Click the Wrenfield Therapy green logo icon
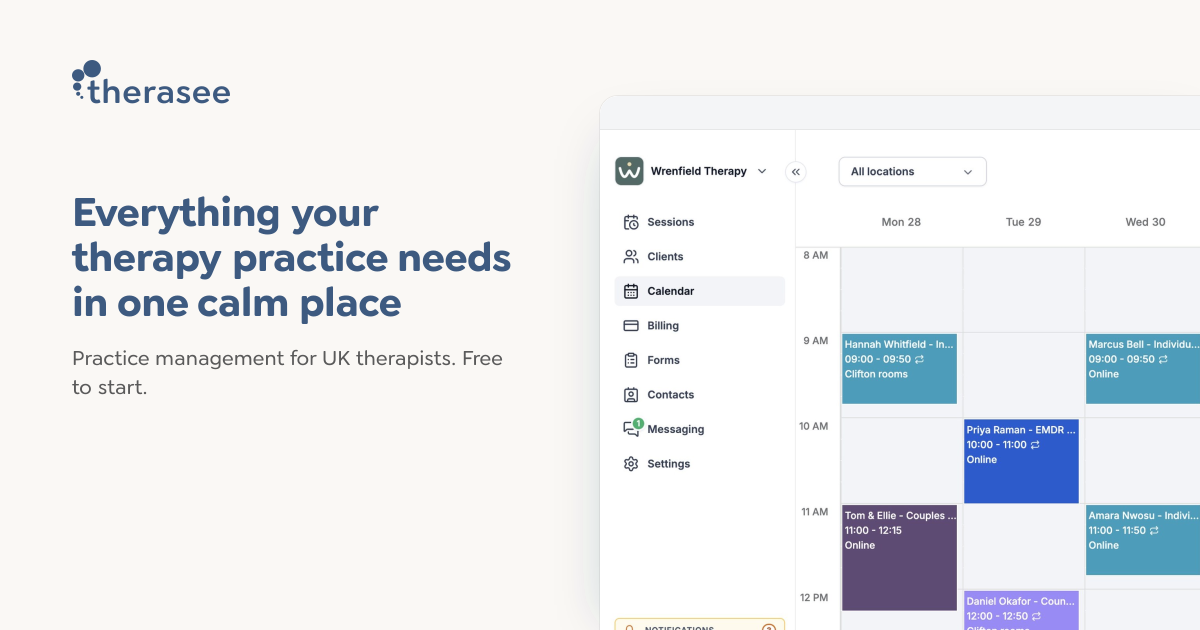This screenshot has height=630, width=1200. click(x=629, y=171)
